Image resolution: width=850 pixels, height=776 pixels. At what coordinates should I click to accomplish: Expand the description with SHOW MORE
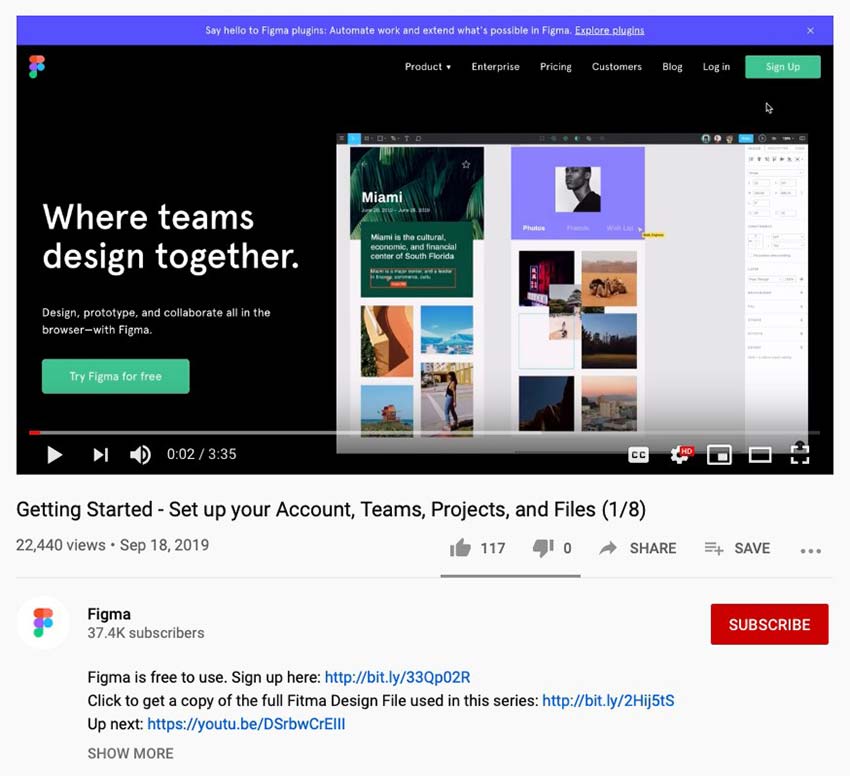pos(130,753)
